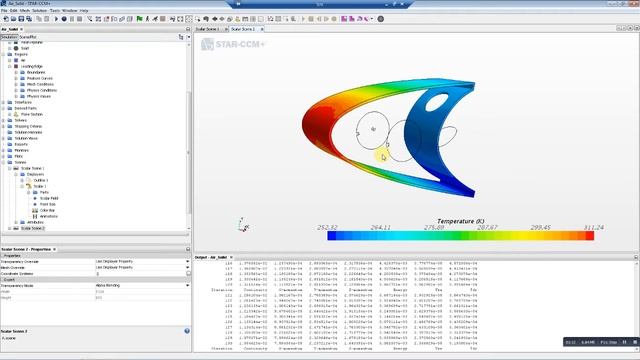This screenshot has height=360, width=640.
Task: Open the Tools menu
Action: click(55, 11)
